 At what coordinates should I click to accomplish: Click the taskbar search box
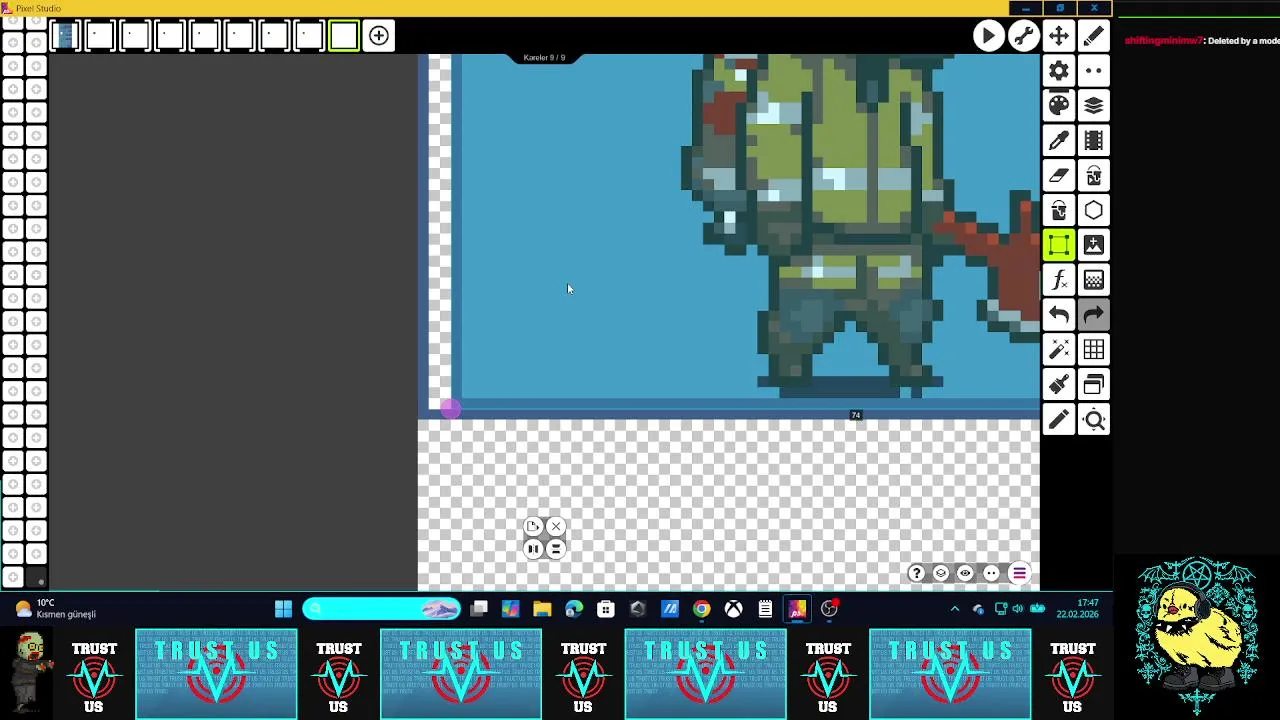(x=381, y=609)
